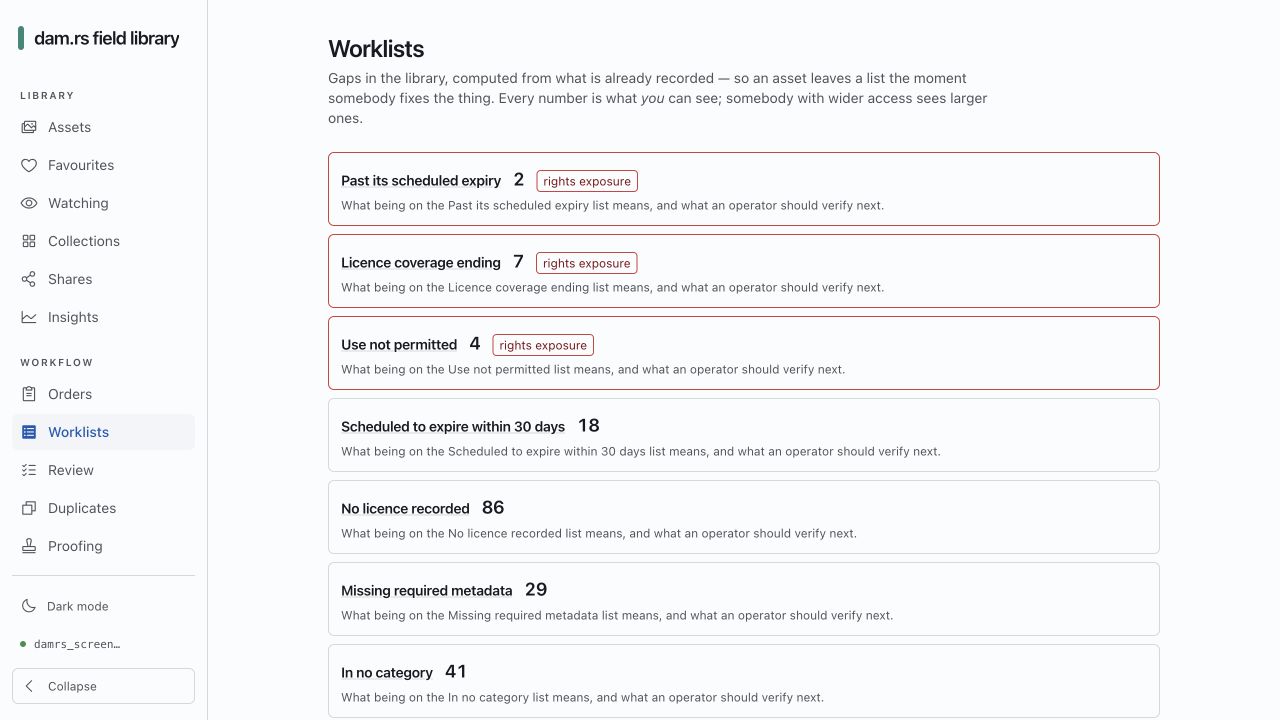Click the Proofing stamp icon
Screen dimensions: 1280x720
(x=29, y=546)
